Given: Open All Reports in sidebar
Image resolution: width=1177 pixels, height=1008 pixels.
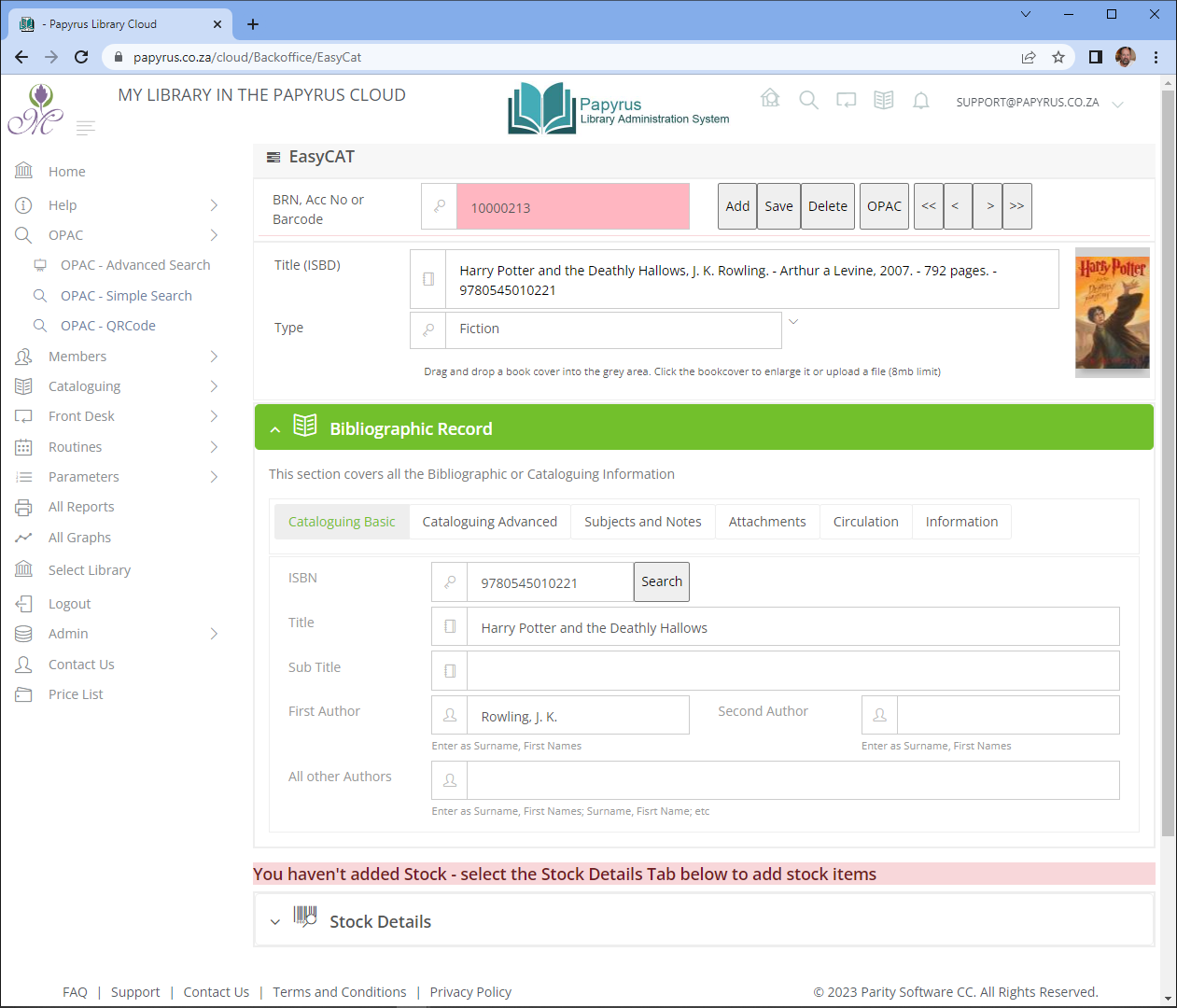Looking at the screenshot, I should pos(81,507).
